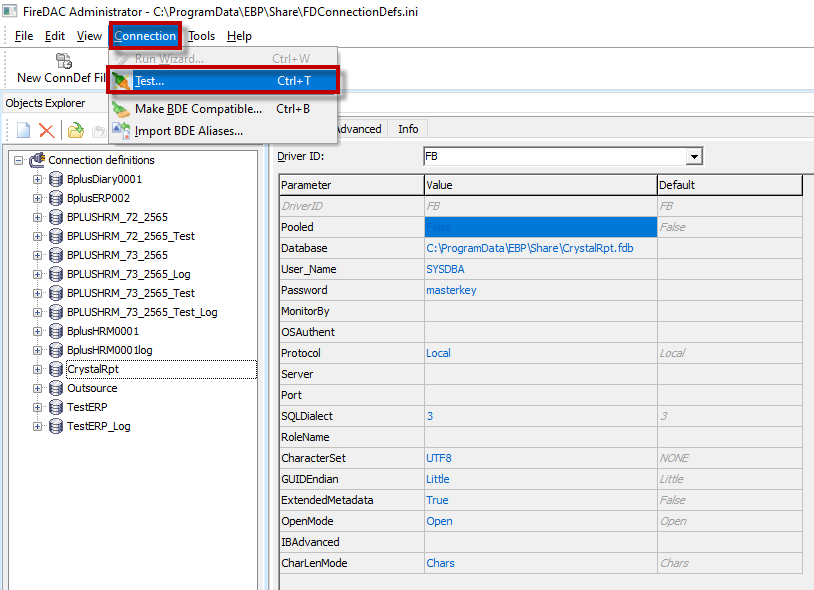The image size is (814, 590).
Task: Click the database icon beside TestERP_Log
Action: (56, 426)
